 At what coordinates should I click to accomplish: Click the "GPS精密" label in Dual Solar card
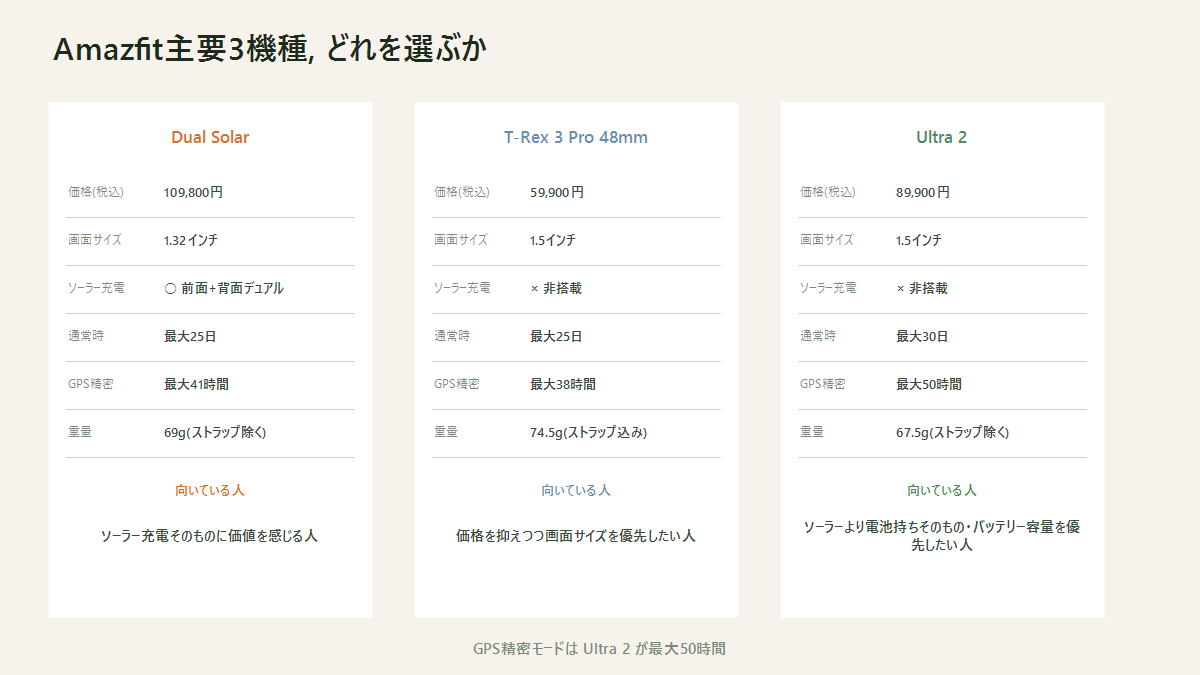tap(90, 384)
